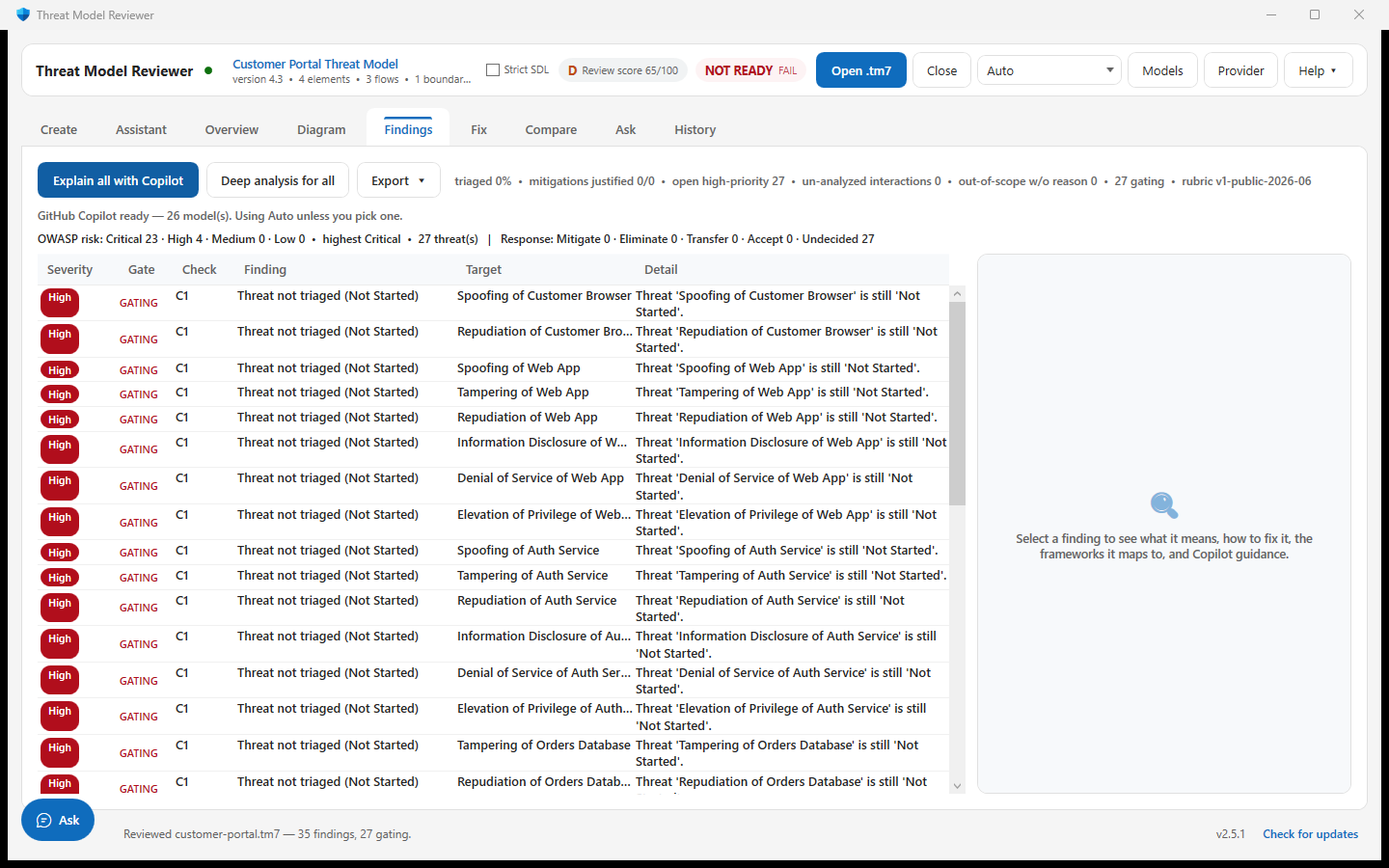Sort by the Severity column header
Screen dimensions: 1389x868
point(69,270)
